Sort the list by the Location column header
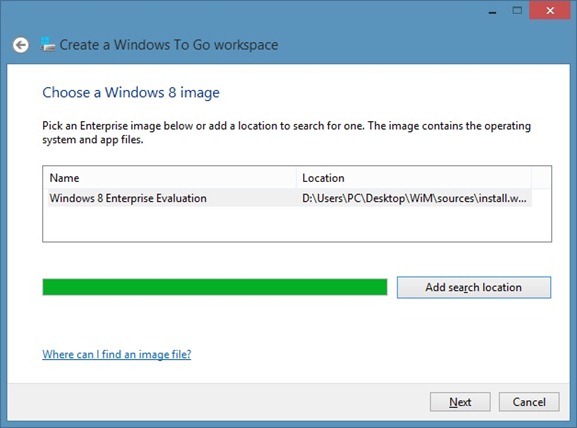Viewport: 577px width, 428px height. [414, 178]
